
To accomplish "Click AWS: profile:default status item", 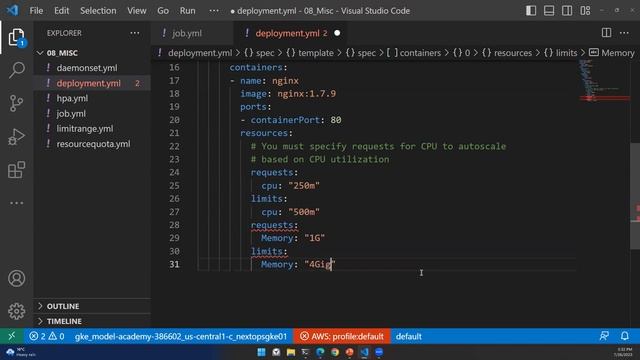I will coord(342,336).
